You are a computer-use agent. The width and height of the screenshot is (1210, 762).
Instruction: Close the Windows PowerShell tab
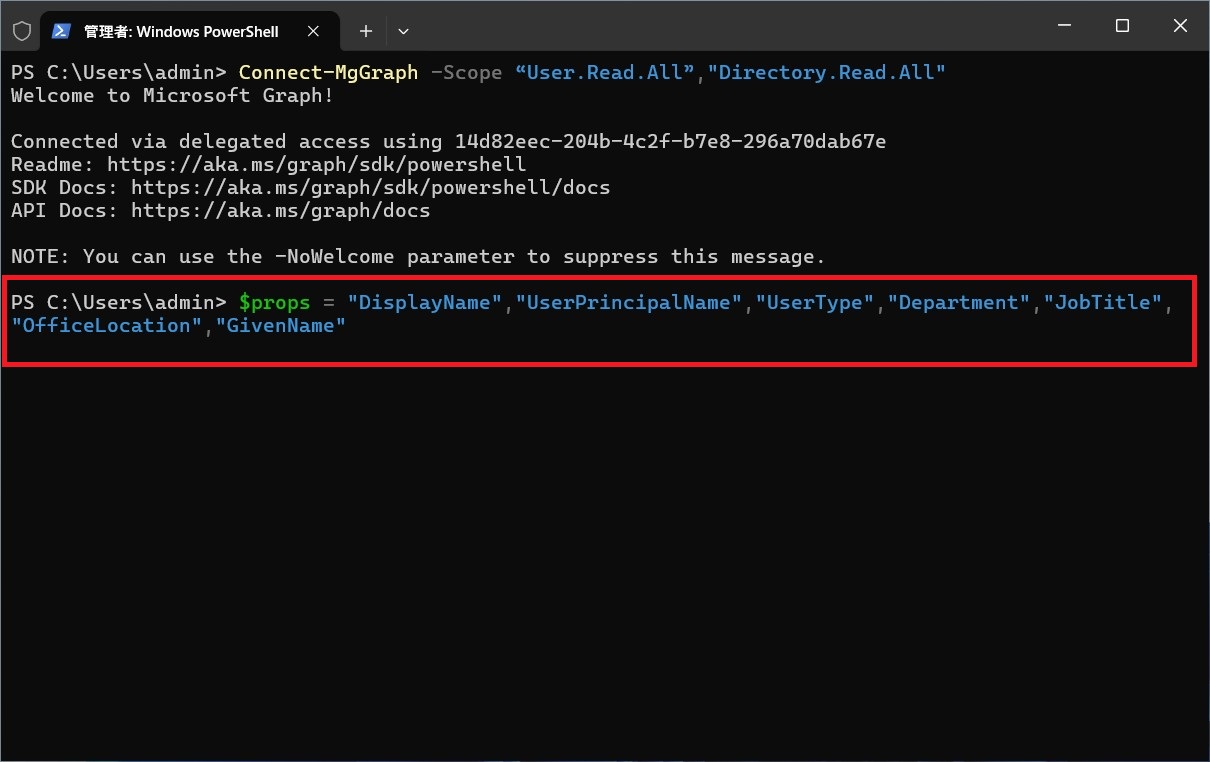pos(313,31)
